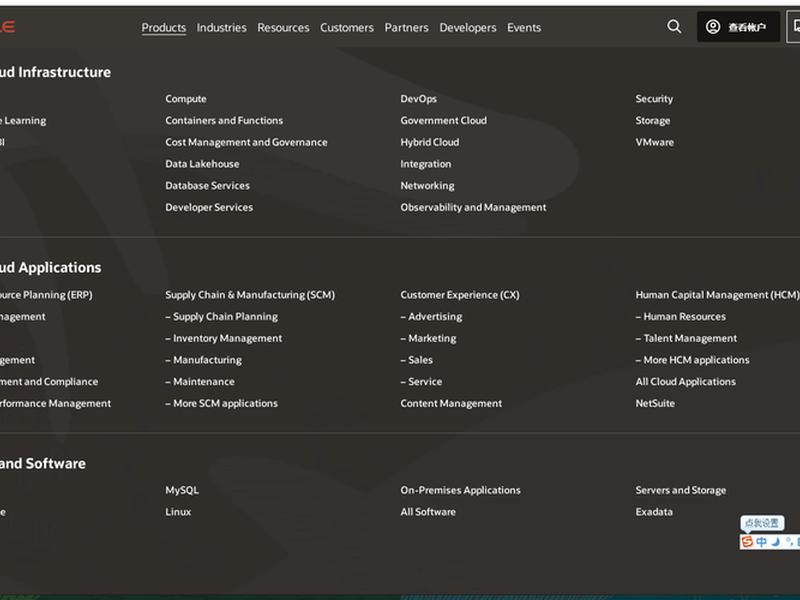This screenshot has width=800, height=600.
Task: Select Inventory Management link
Action: pos(223,338)
